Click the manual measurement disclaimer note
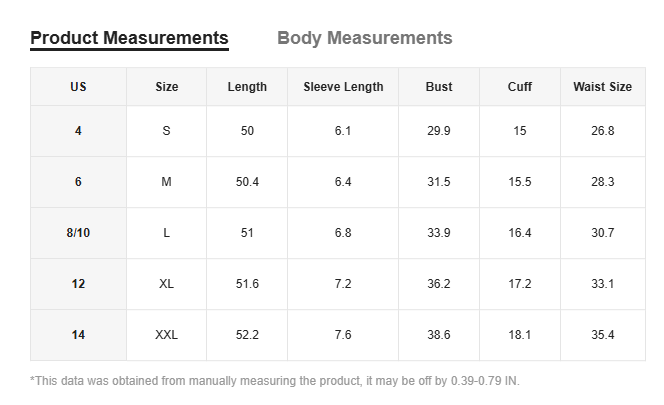Viewport: 664px width, 405px height. [x=275, y=381]
